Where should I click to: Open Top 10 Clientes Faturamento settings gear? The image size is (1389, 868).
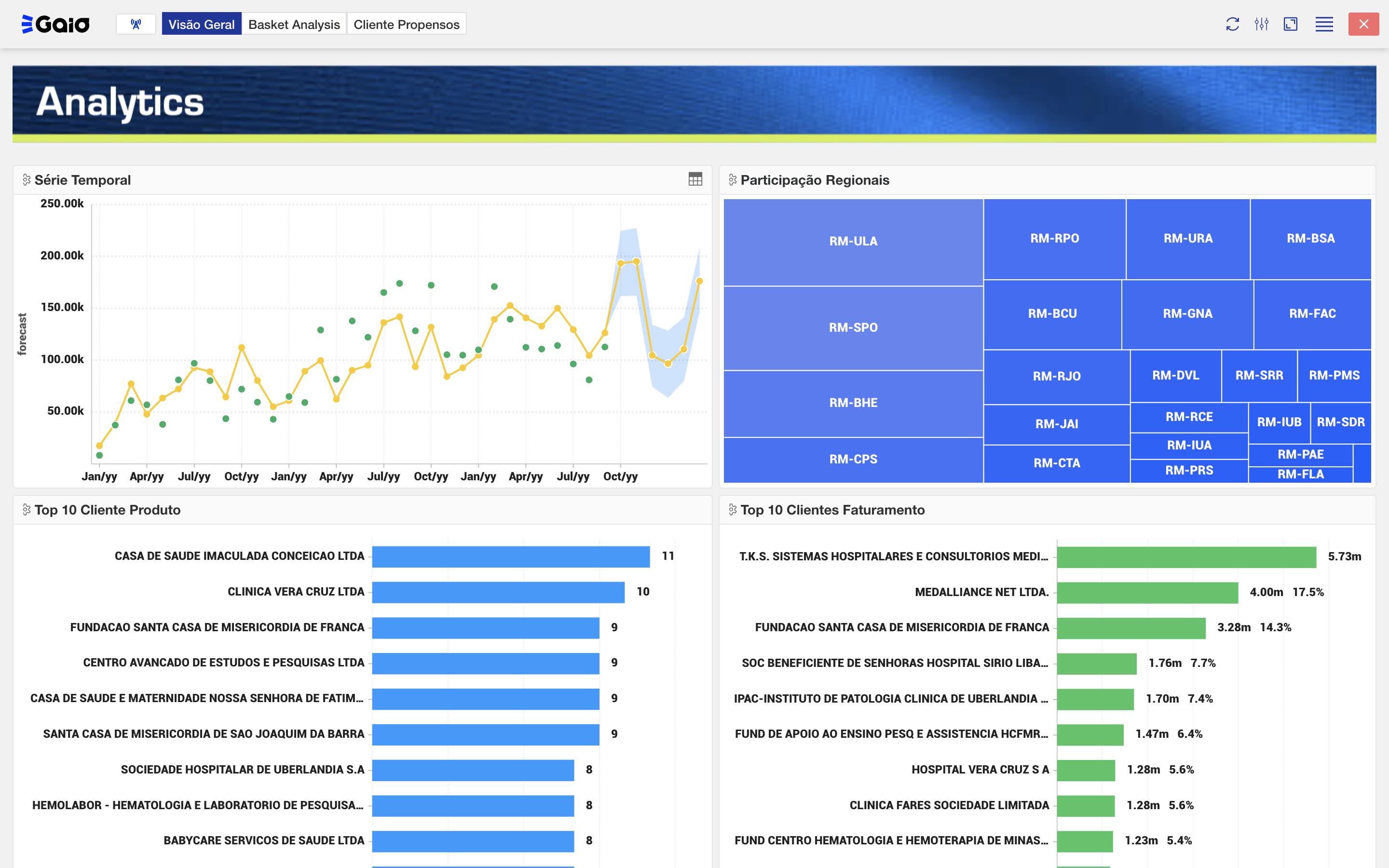tap(733, 509)
